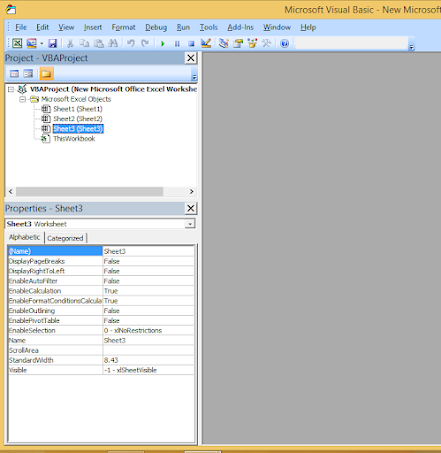Select Sheet2 (Sheet2) in the project tree
441x453 pixels.
[78, 119]
